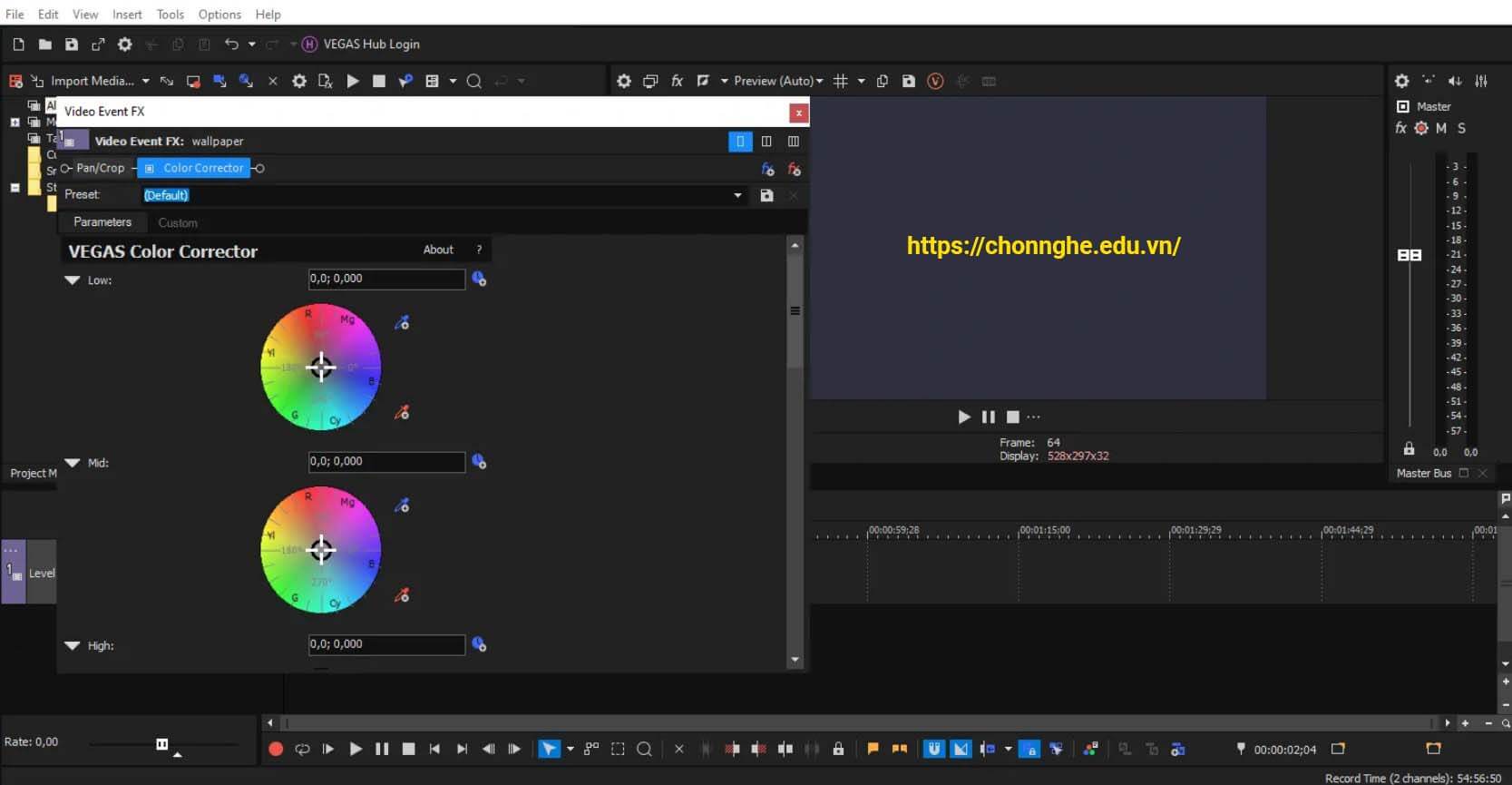The width and height of the screenshot is (1512, 785).
Task: Animate the Mid parameter with its clock icon
Action: pyautogui.click(x=479, y=462)
